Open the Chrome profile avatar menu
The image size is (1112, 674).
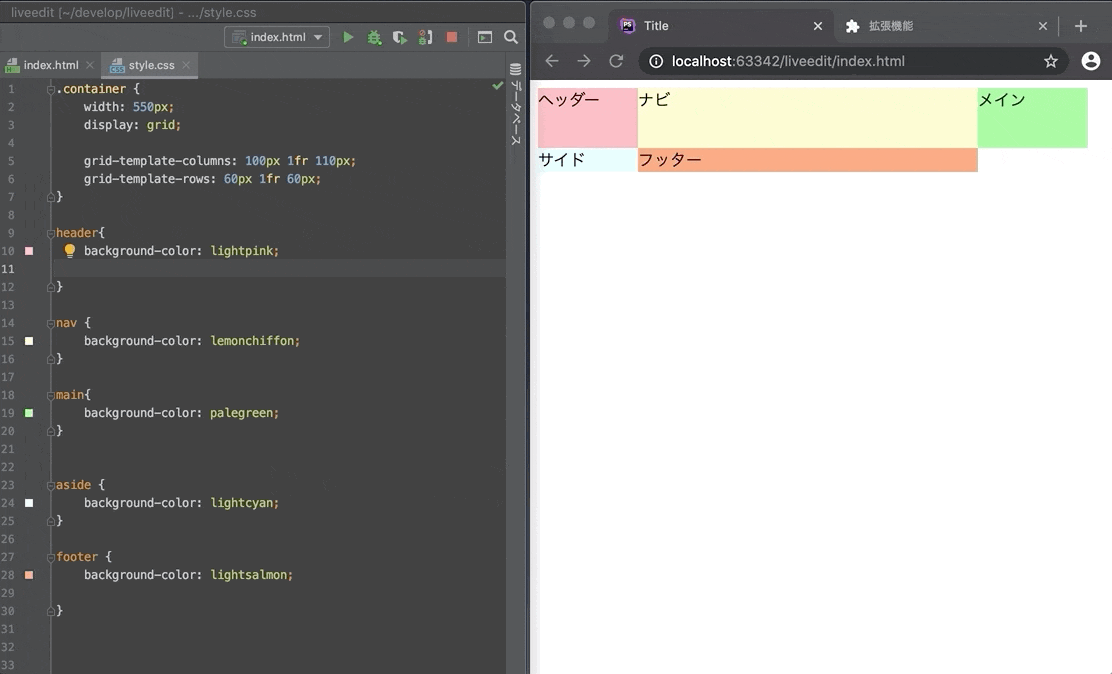click(1091, 61)
